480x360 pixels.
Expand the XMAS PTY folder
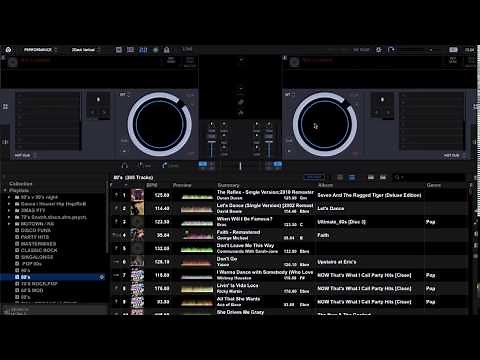click(x=9, y=210)
